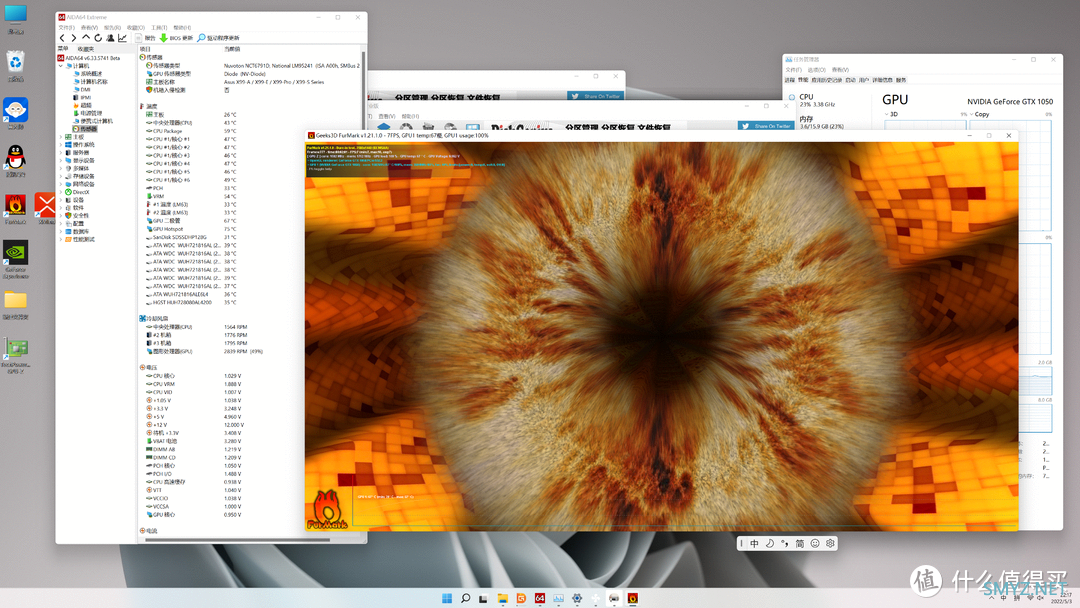
Task: Click AIDA64 forward arrow icon
Action: tap(74, 38)
